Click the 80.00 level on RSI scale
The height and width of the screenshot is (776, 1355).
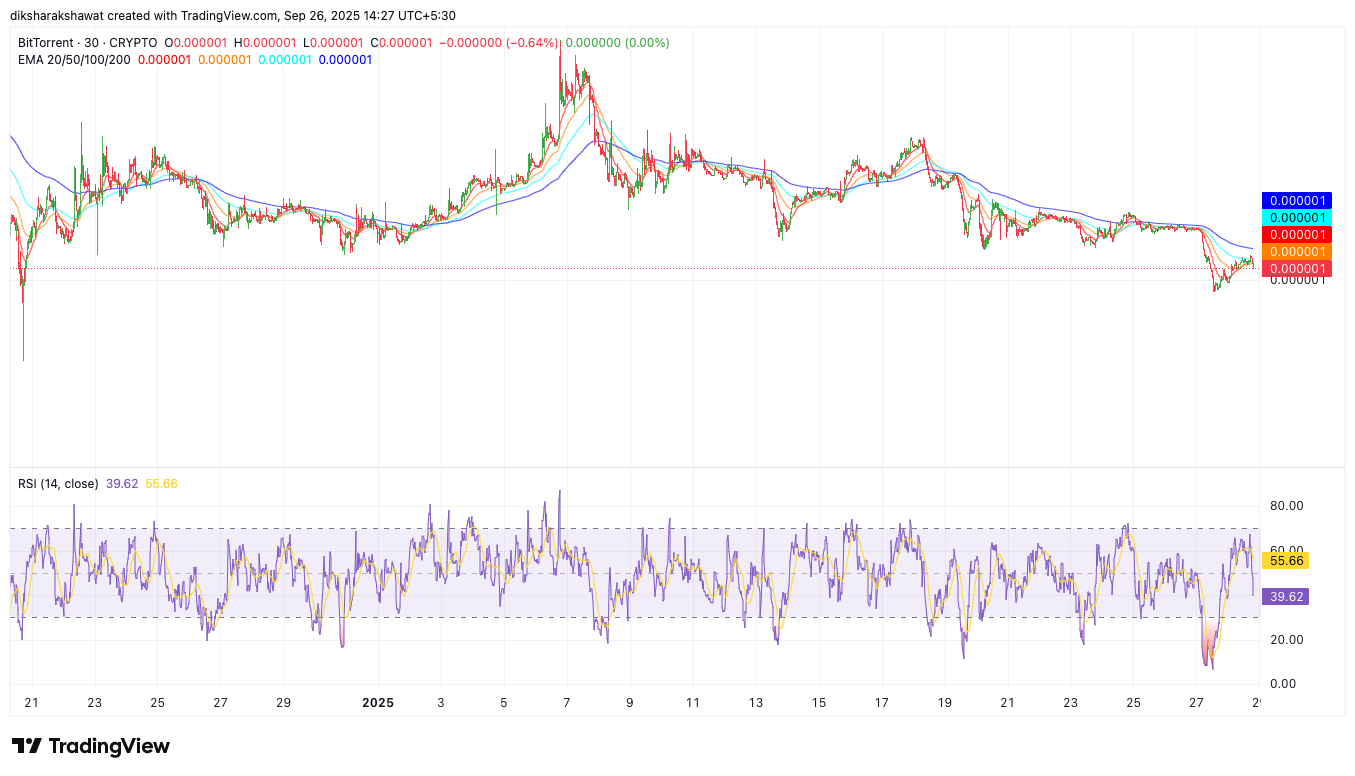[x=1286, y=506]
